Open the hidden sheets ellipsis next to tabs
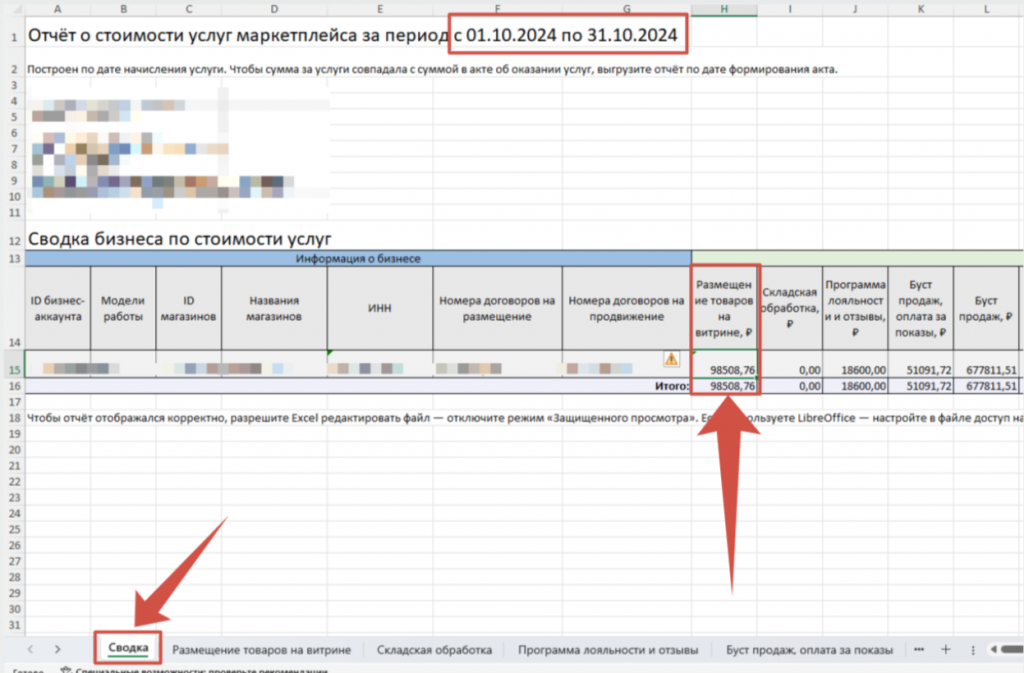 coord(919,649)
